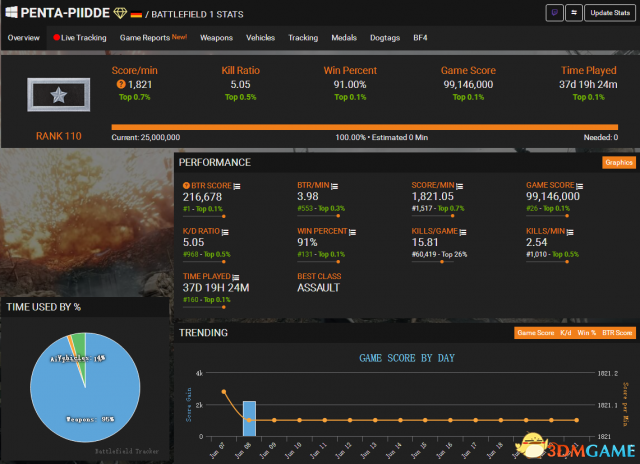640x464 pixels.
Task: Click the Windows platform icon beside PENTA-PIIDDE
Action: [11, 12]
